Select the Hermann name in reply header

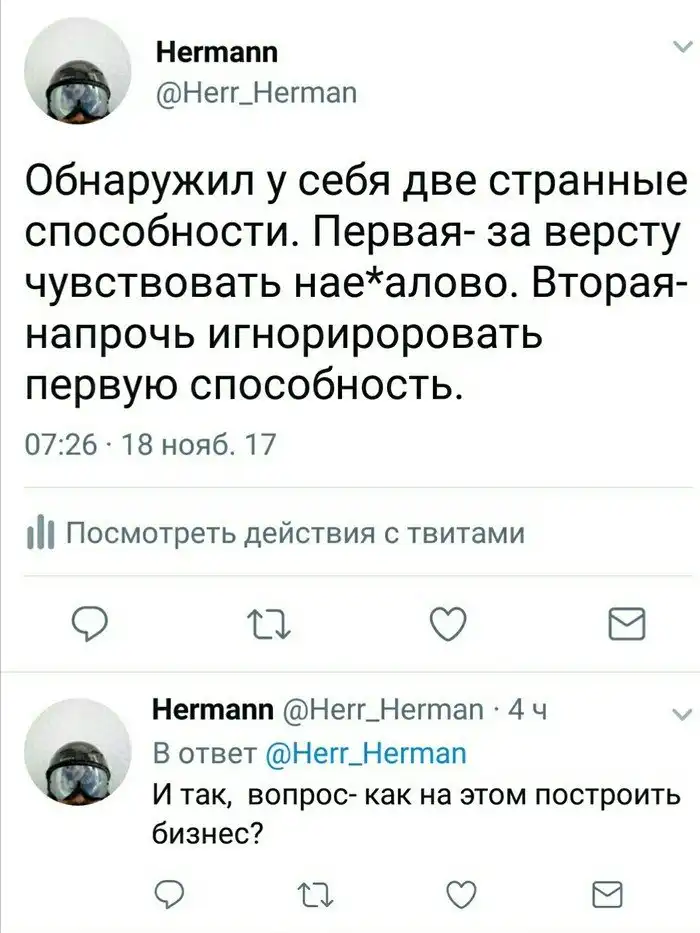click(x=214, y=710)
